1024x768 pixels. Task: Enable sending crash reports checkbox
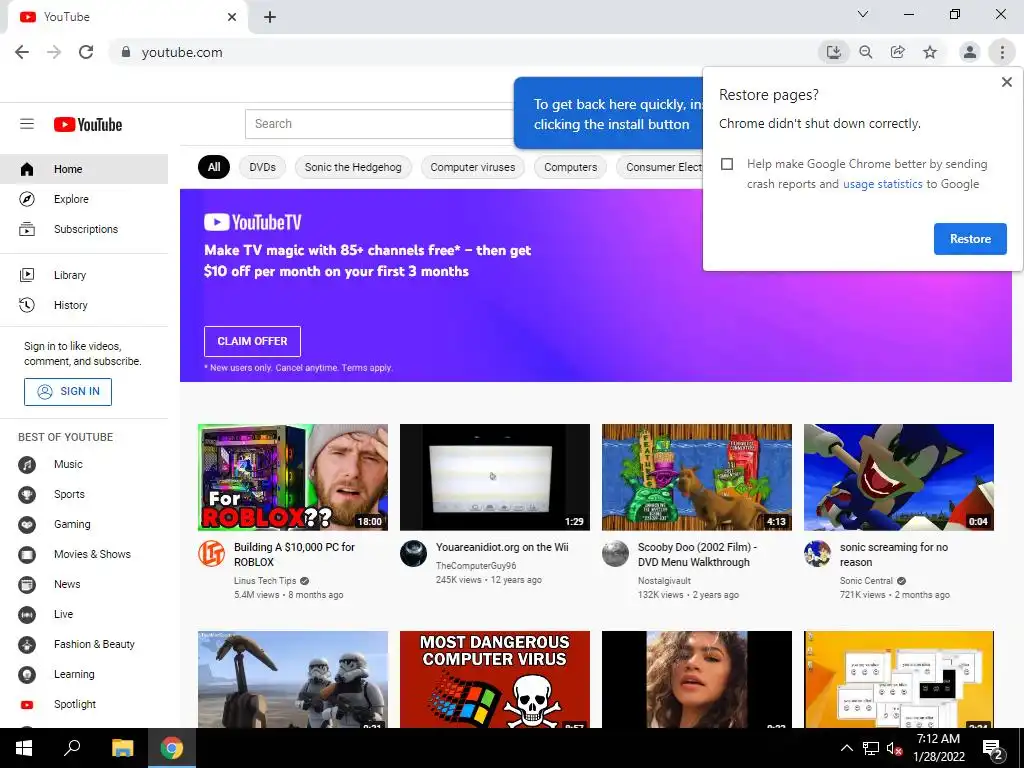[727, 164]
